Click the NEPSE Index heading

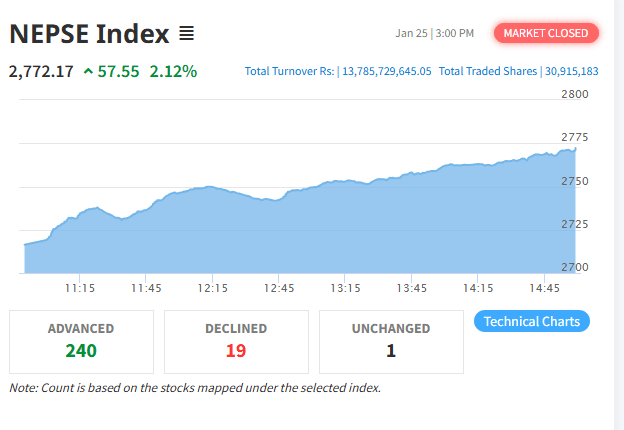click(88, 34)
